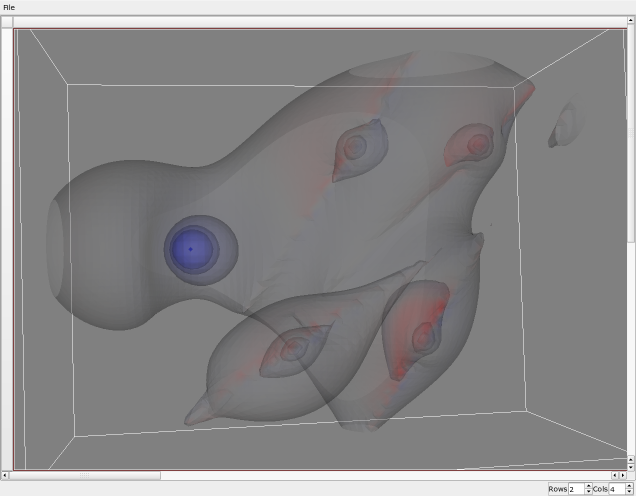Click the column header bar above the view

[x=320, y=22]
